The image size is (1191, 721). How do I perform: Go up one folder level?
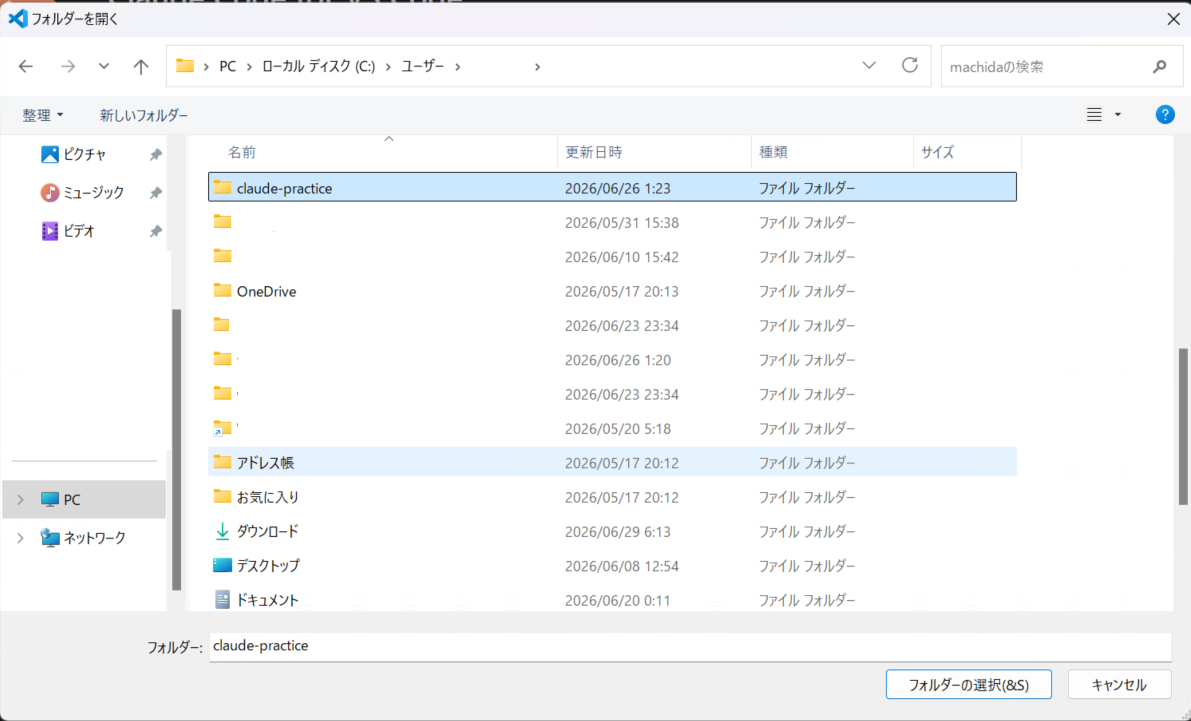(141, 67)
